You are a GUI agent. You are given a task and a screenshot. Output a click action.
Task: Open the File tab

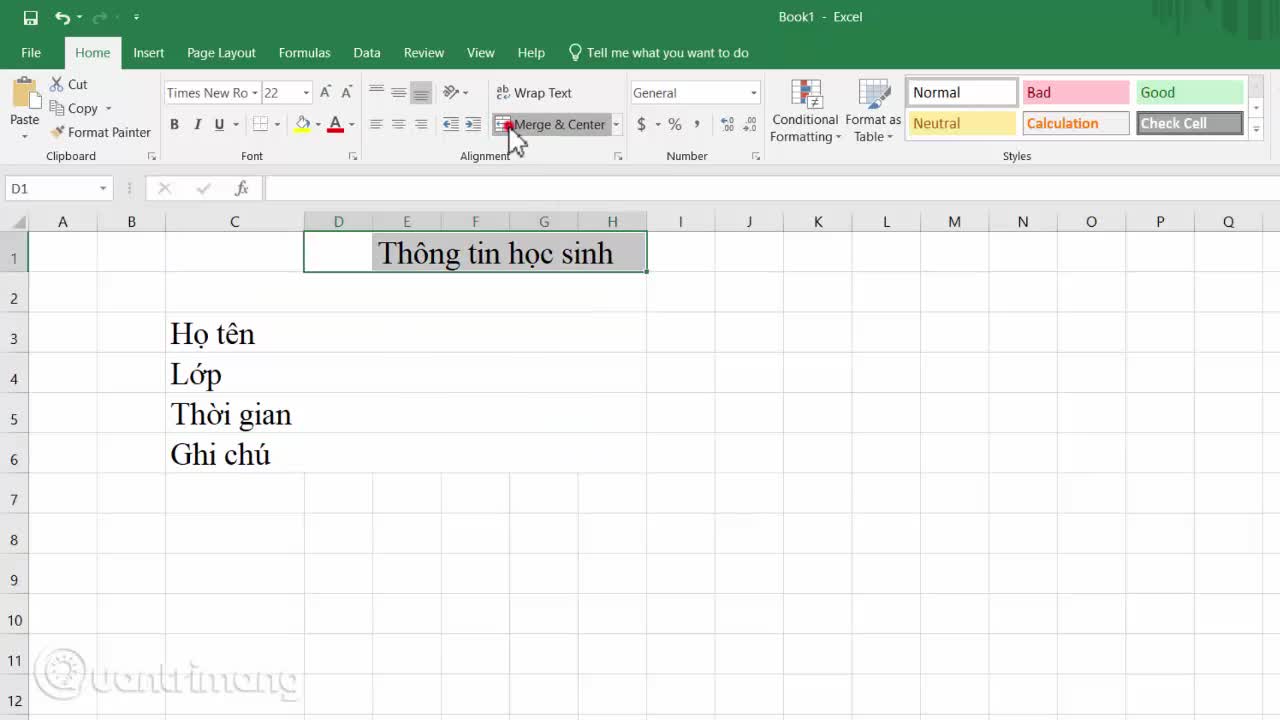31,53
